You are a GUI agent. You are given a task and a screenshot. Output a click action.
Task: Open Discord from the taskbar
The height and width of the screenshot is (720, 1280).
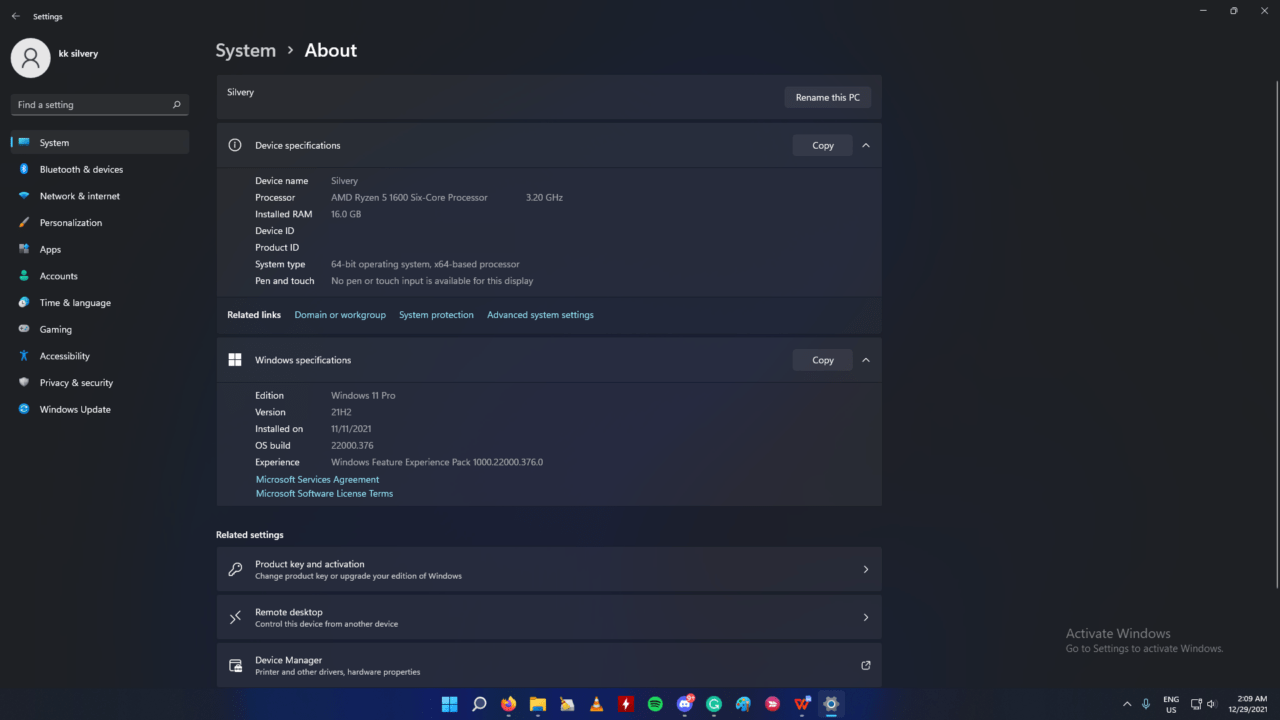click(x=685, y=704)
